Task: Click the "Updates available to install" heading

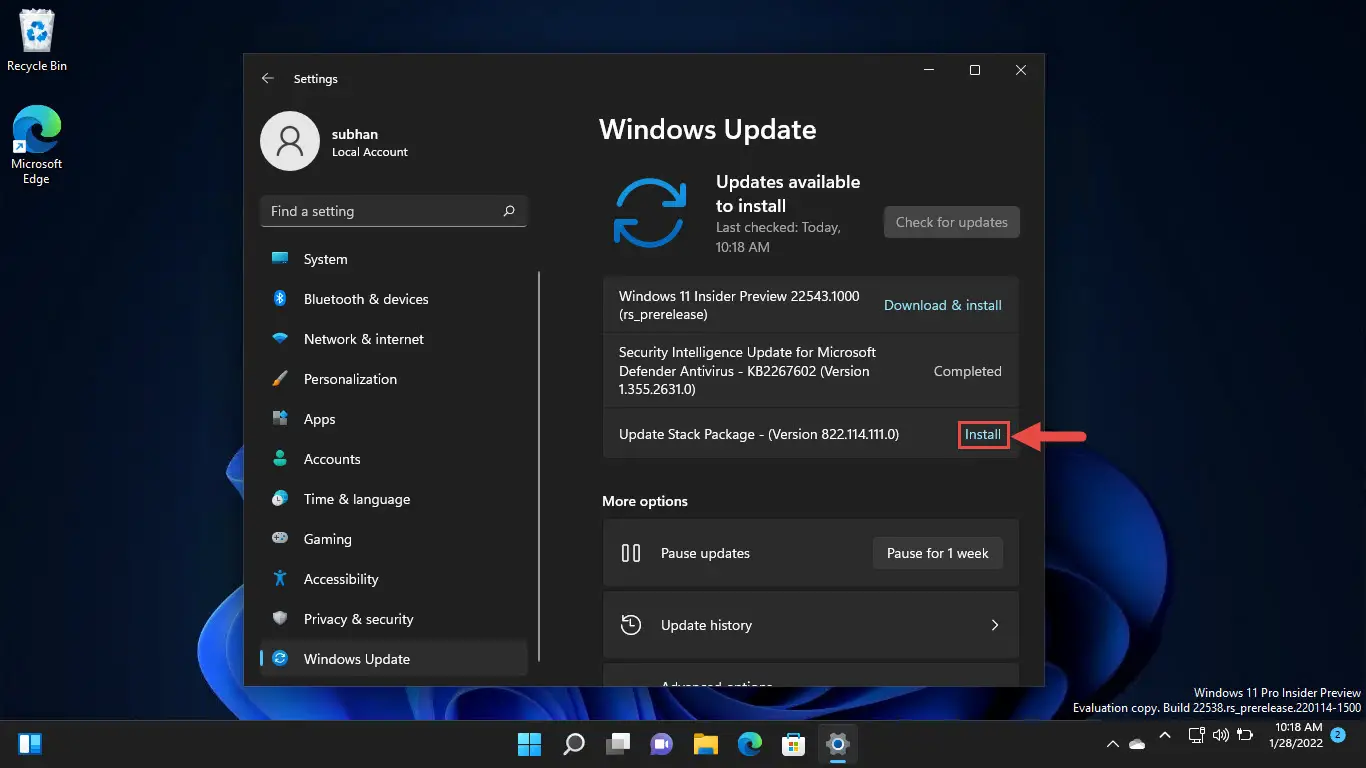Action: click(x=788, y=194)
